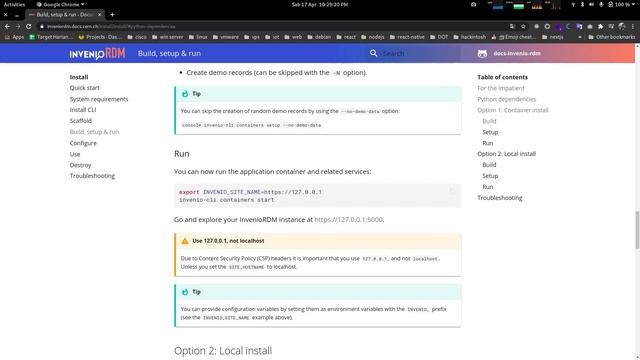
Task: Click the search magnifier icon
Action: click(373, 53)
